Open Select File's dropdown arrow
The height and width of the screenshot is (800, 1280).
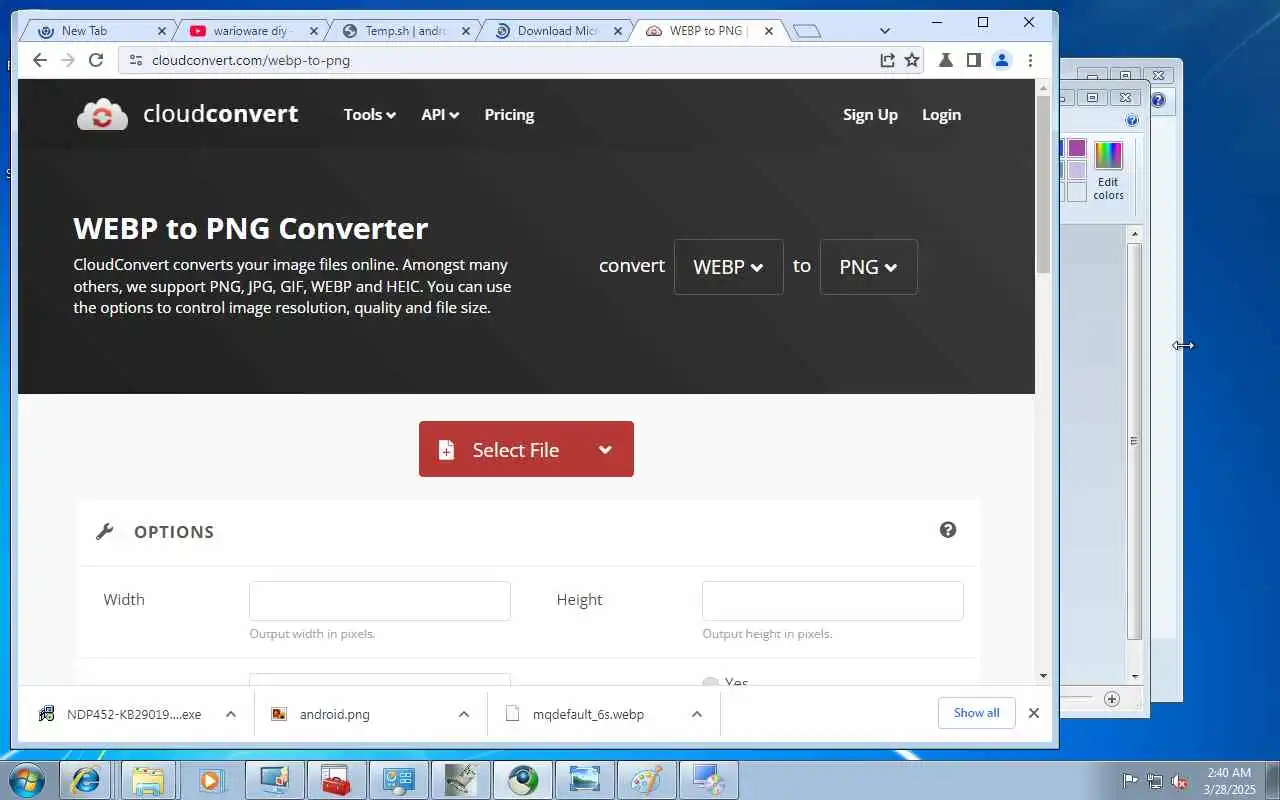pos(605,450)
